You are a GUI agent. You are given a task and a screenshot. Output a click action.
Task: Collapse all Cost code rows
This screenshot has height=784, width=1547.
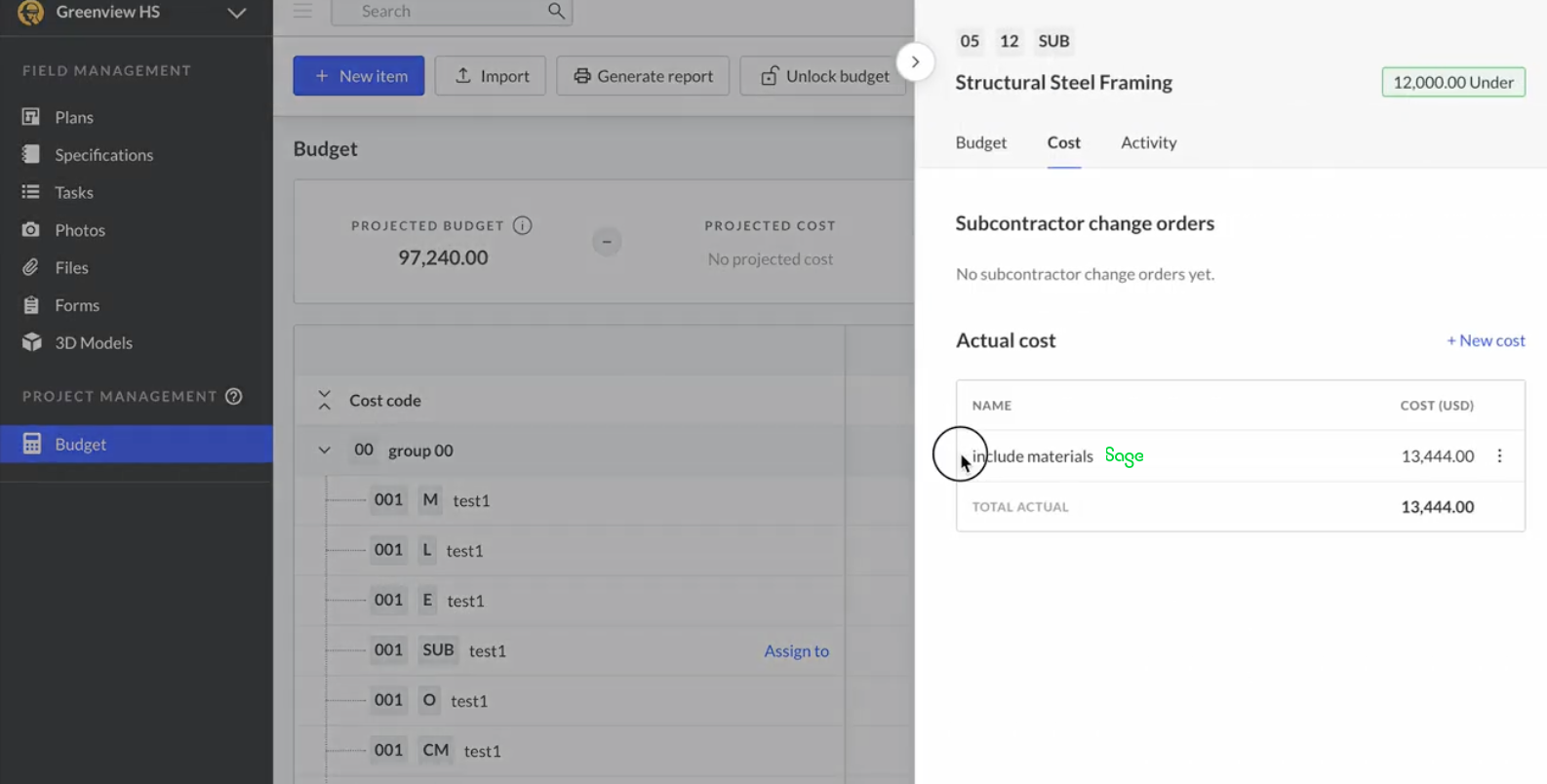click(x=325, y=400)
